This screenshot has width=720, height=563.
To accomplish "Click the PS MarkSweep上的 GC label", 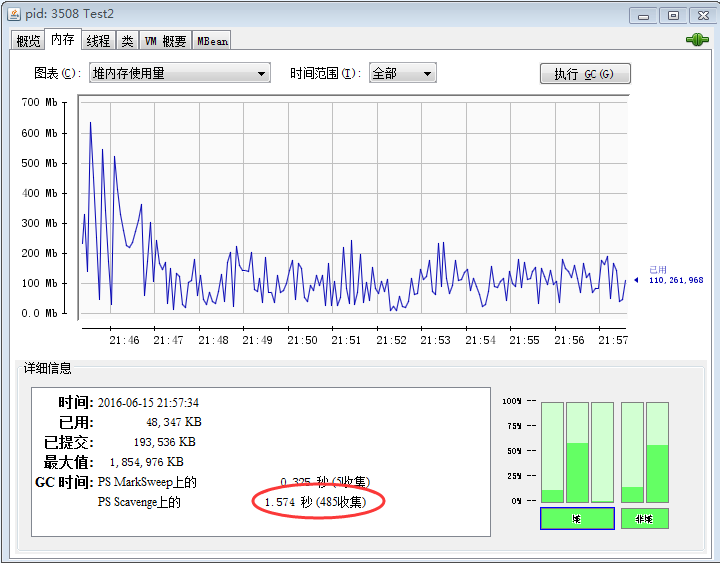I will (147, 482).
